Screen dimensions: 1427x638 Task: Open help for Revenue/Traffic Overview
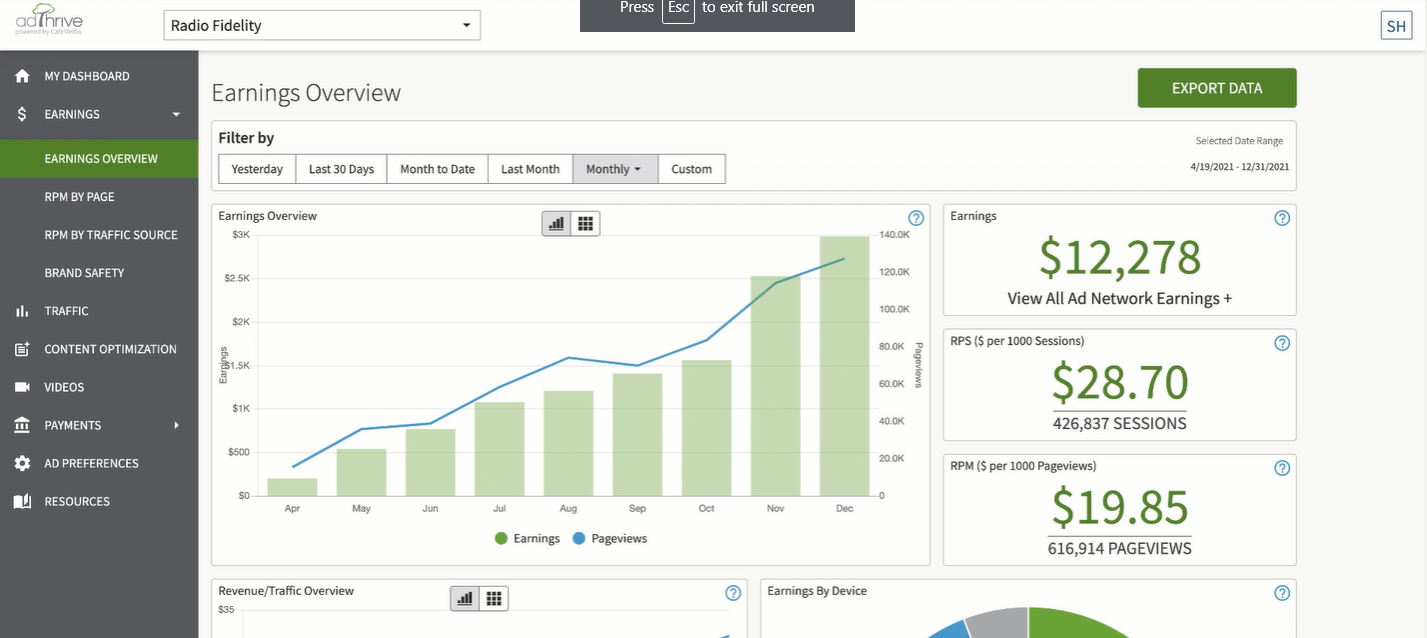click(733, 593)
